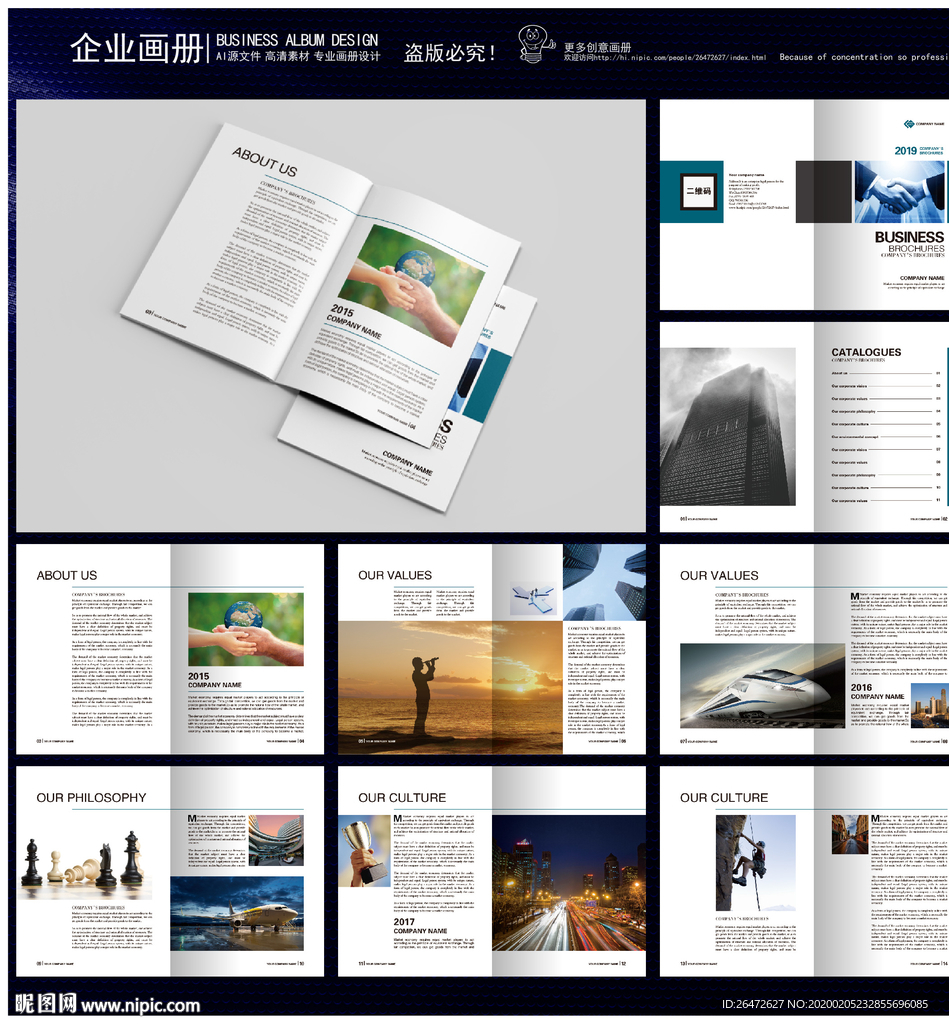This screenshot has height=1024, width=949.
Task: Select the OUR PHILOSOPHY heading
Action: [x=91, y=797]
